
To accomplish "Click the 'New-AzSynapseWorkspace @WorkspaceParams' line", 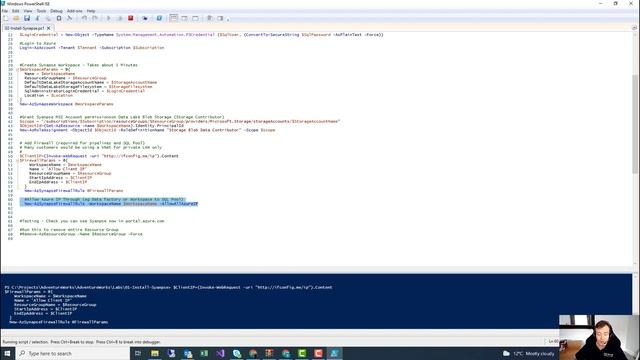I will (67, 104).
